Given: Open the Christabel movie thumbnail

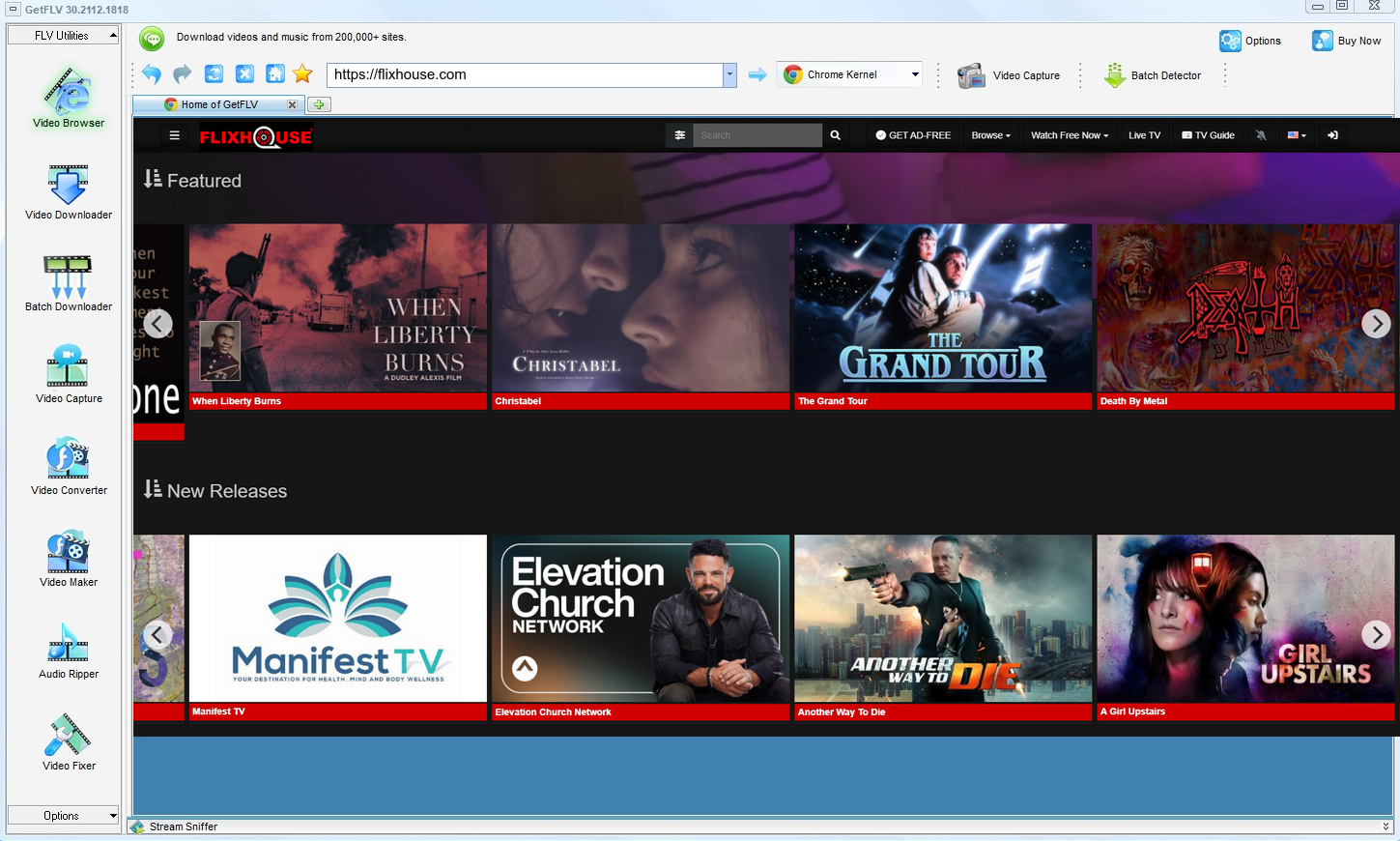Looking at the screenshot, I should [x=641, y=308].
